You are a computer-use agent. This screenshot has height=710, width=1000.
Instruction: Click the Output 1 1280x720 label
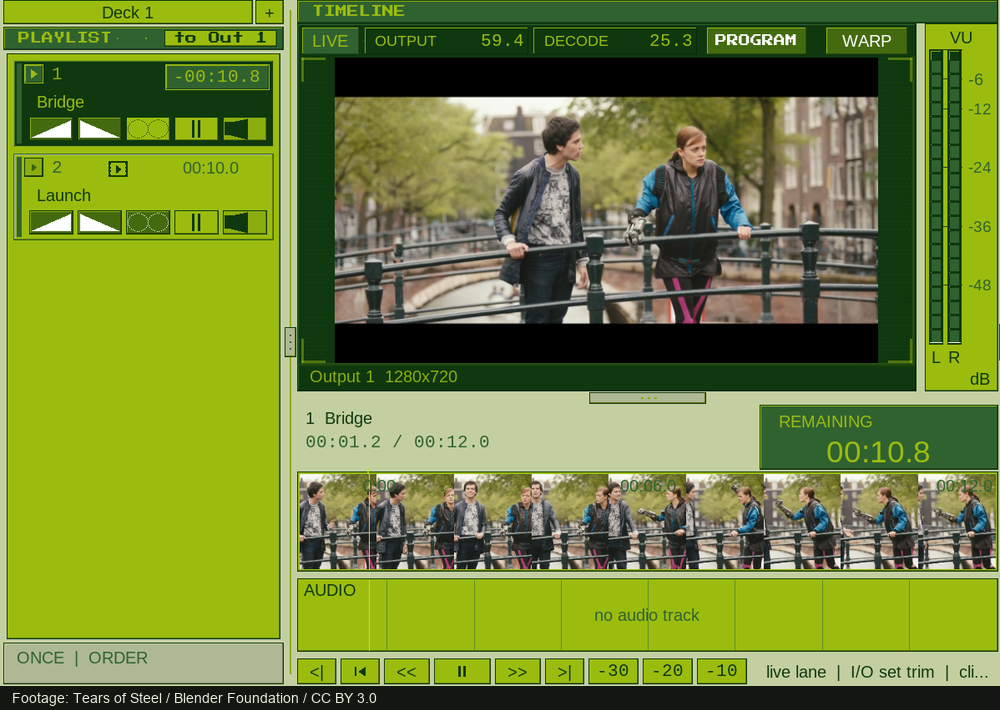383,376
